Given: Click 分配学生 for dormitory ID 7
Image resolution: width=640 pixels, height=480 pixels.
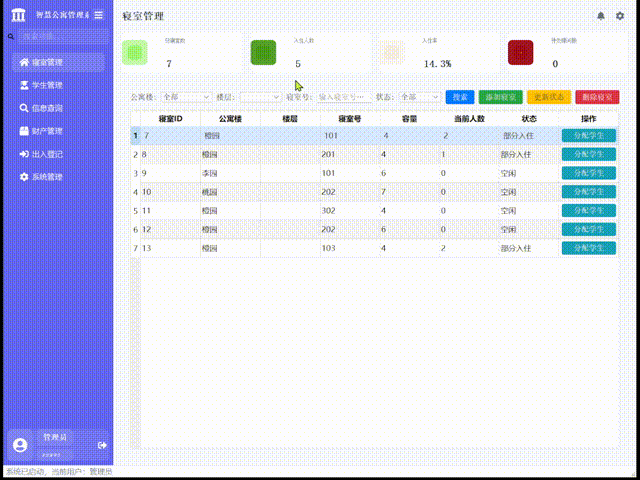Looking at the screenshot, I should 589,136.
